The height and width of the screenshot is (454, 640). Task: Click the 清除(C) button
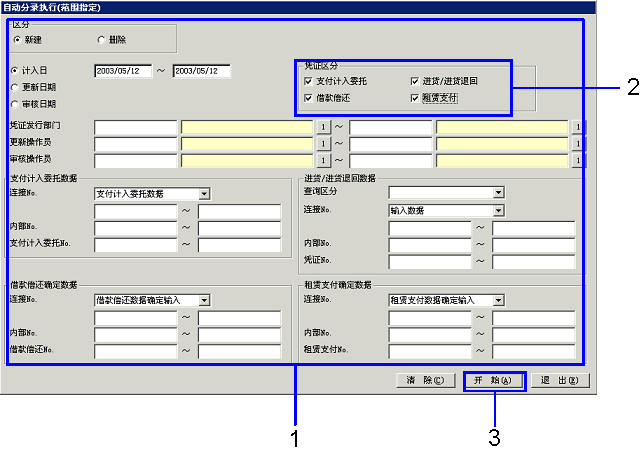click(426, 381)
